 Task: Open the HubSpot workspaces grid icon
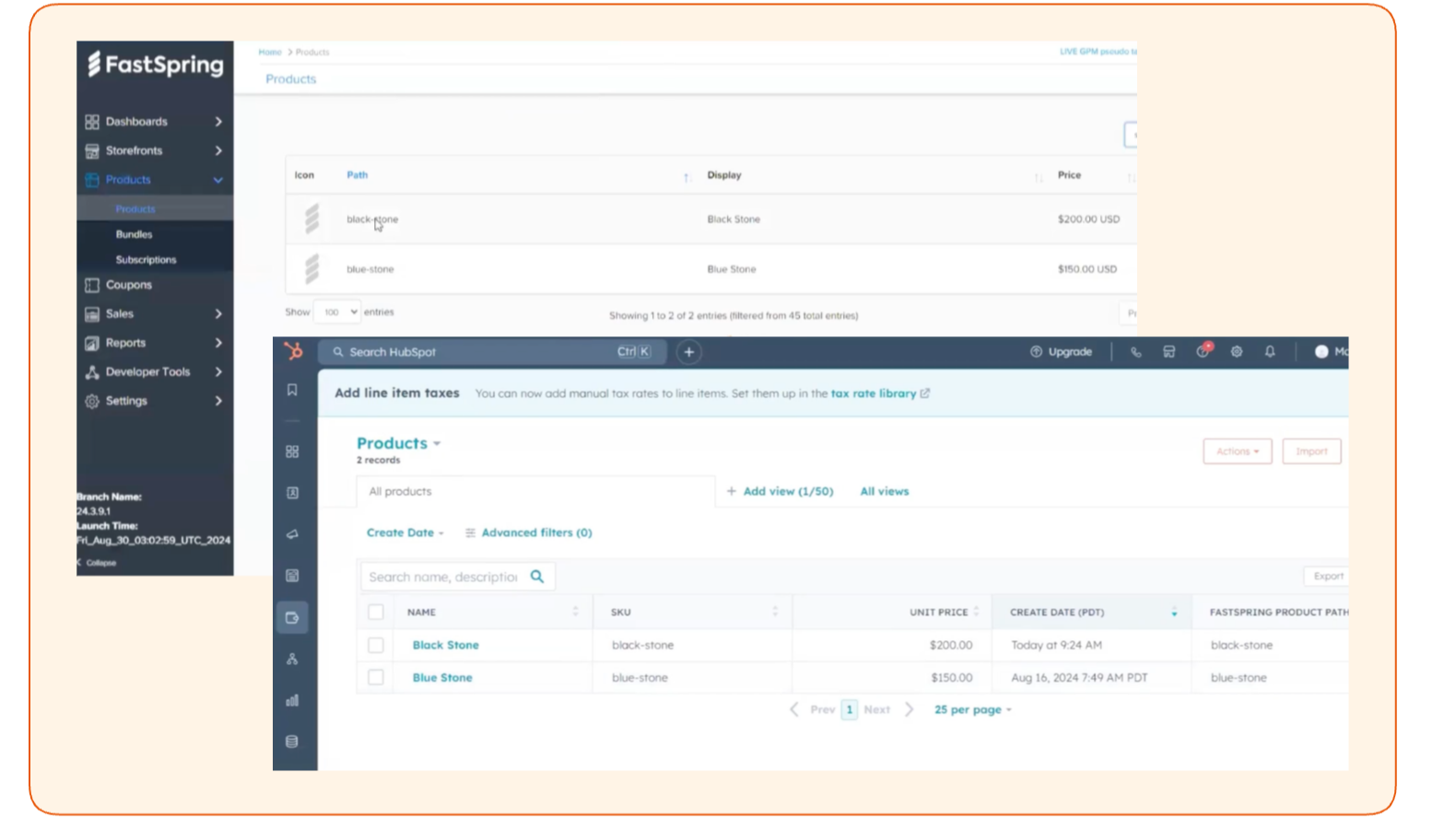(x=292, y=451)
